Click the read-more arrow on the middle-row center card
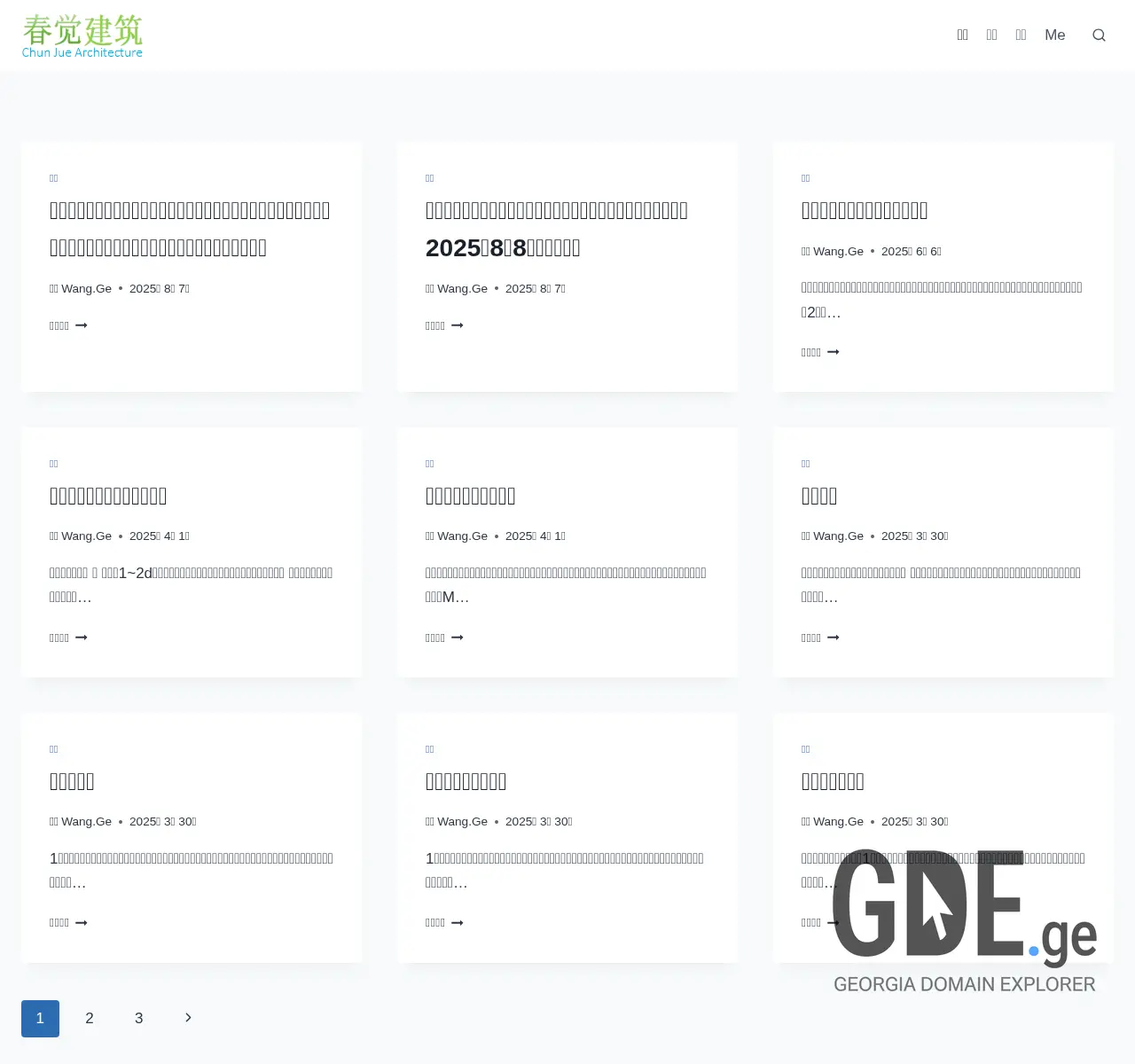 [x=444, y=638]
